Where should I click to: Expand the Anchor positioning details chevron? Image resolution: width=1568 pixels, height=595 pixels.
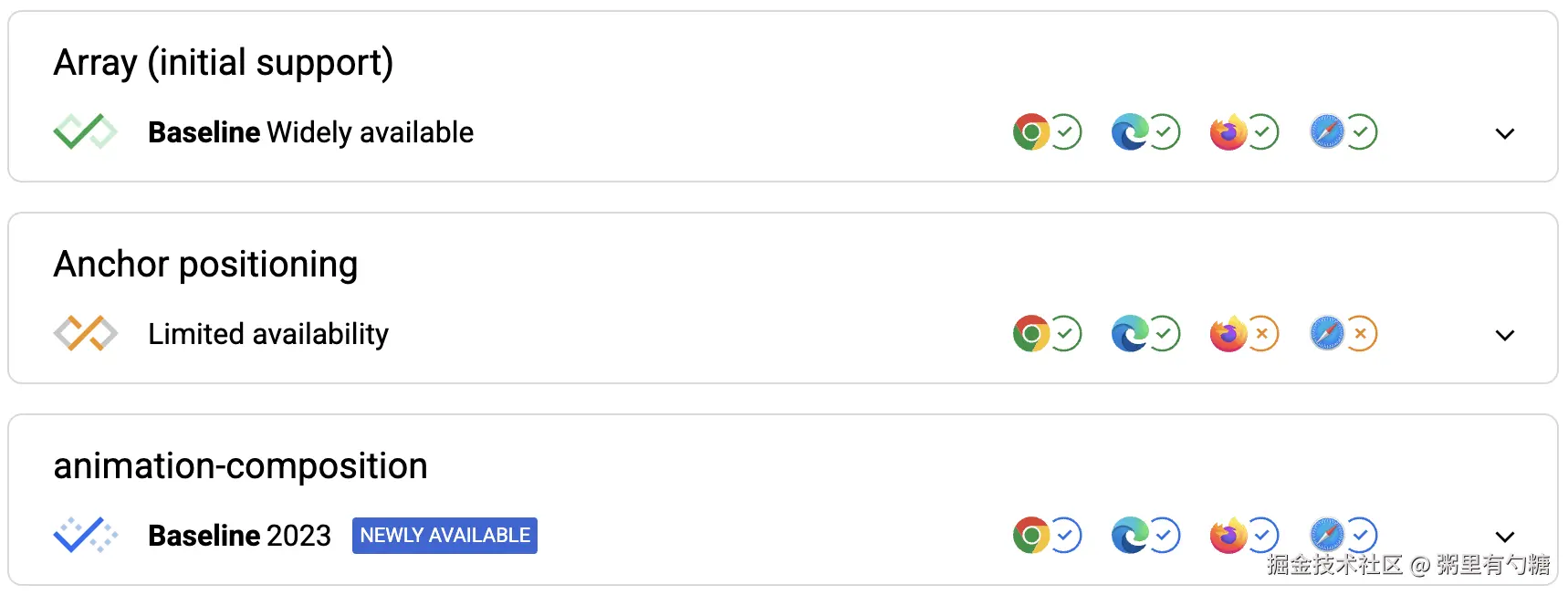click(1505, 335)
